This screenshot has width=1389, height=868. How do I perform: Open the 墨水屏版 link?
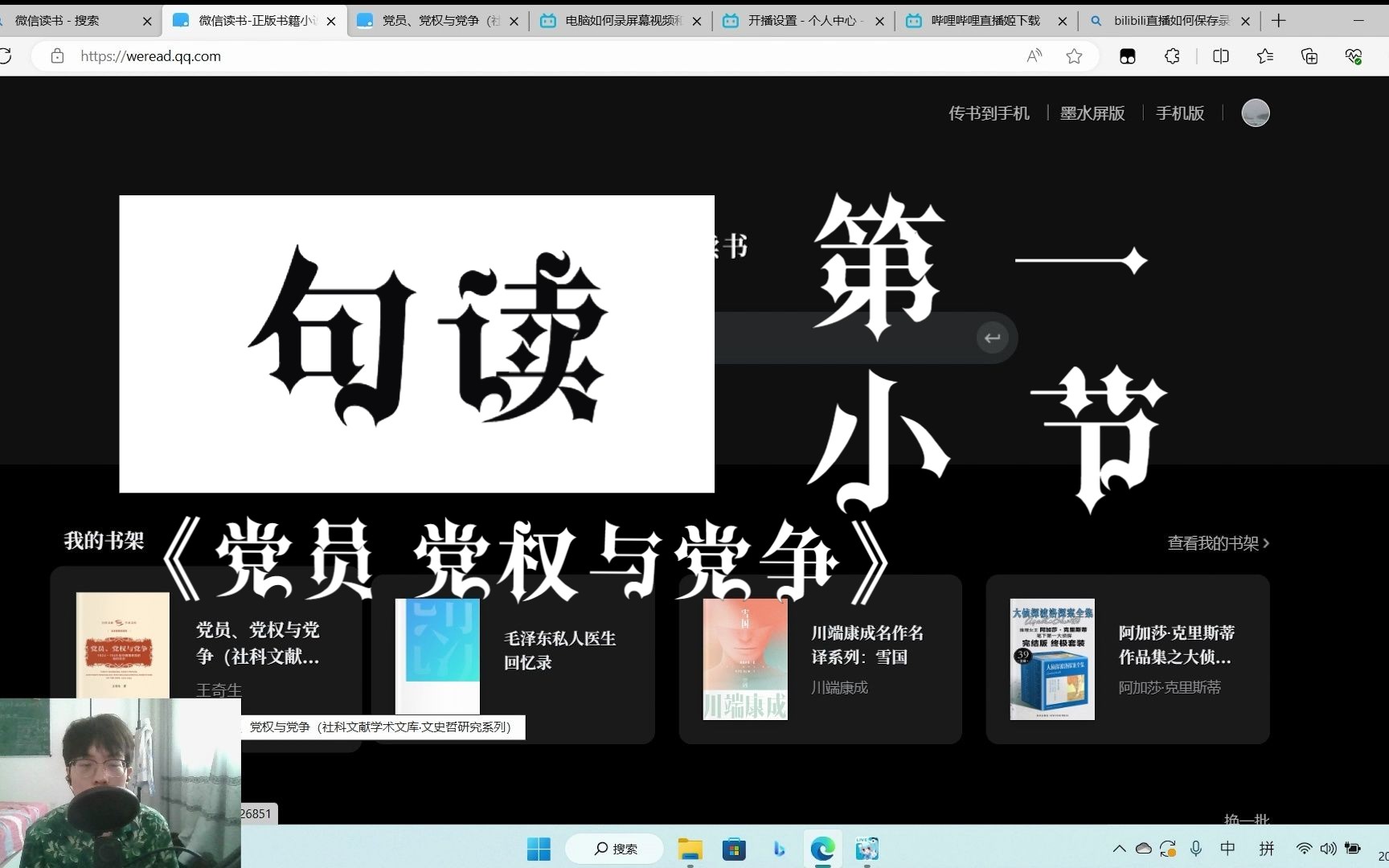1092,113
